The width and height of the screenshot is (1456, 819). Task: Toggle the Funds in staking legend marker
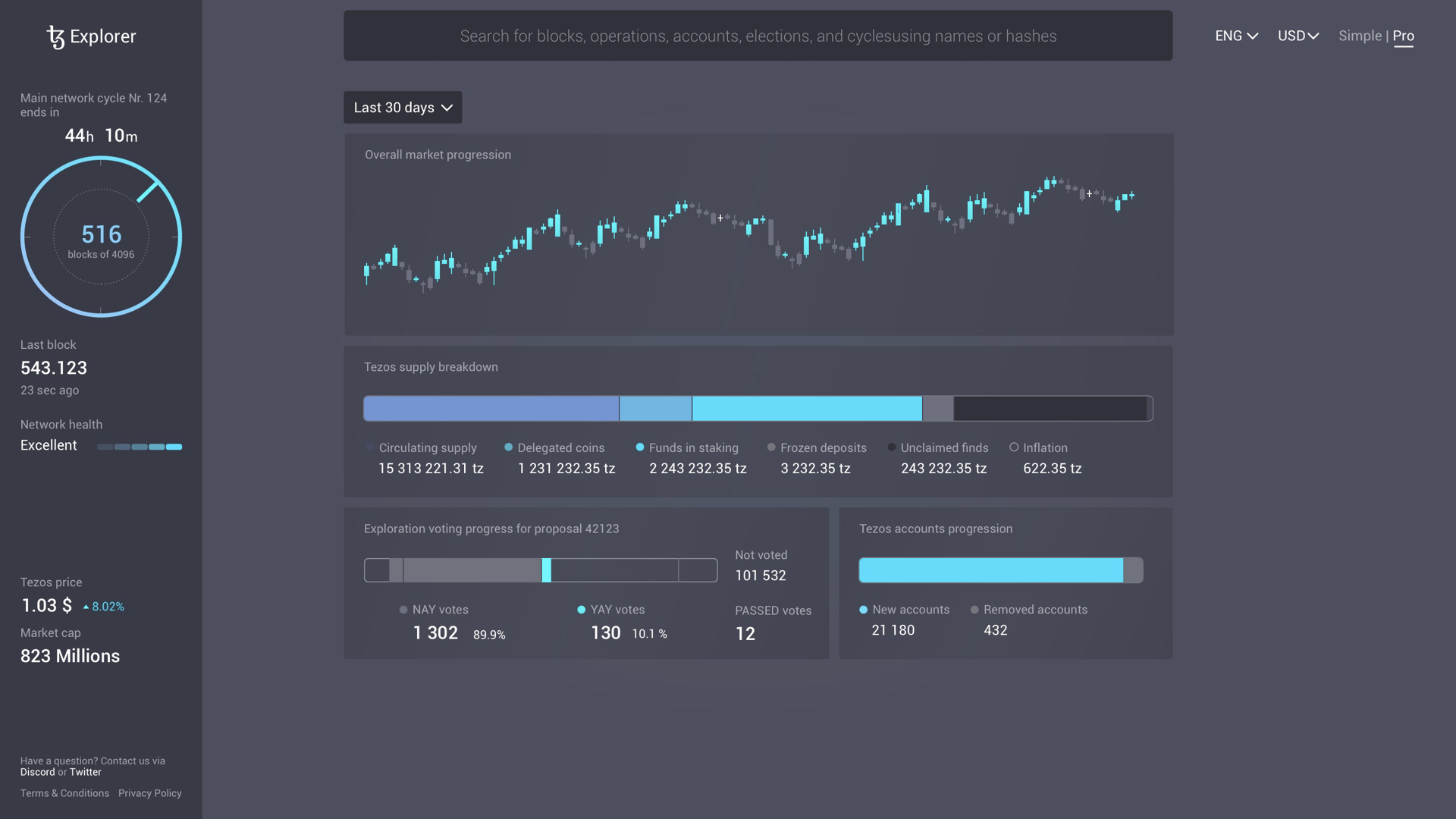641,447
